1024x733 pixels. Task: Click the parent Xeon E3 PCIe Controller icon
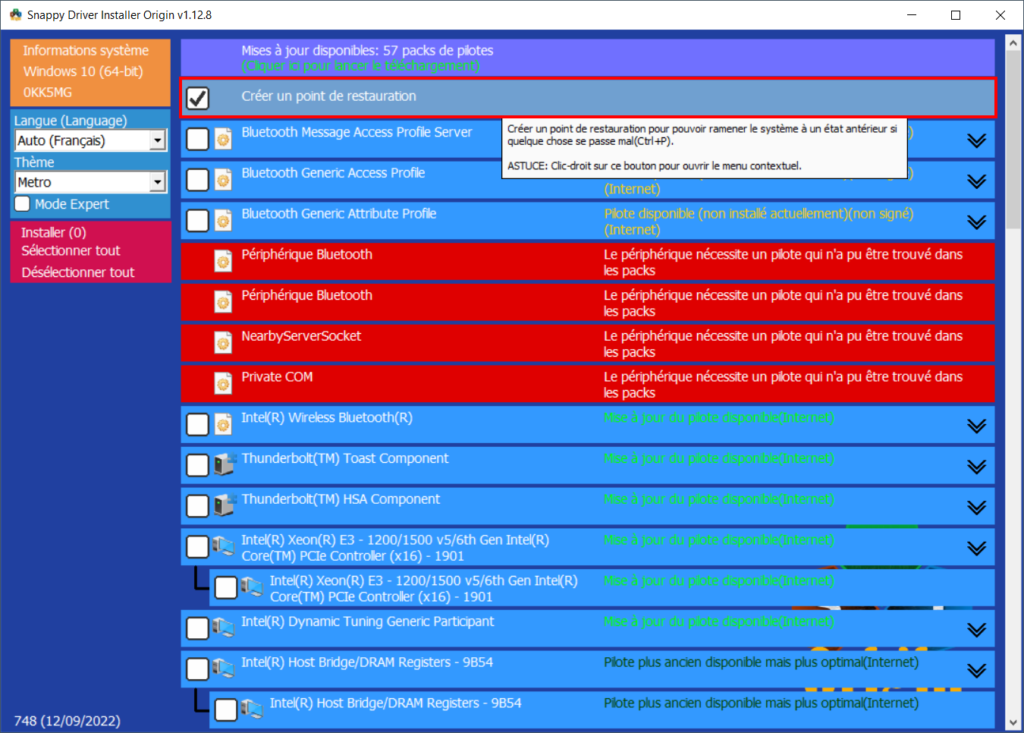(x=224, y=546)
